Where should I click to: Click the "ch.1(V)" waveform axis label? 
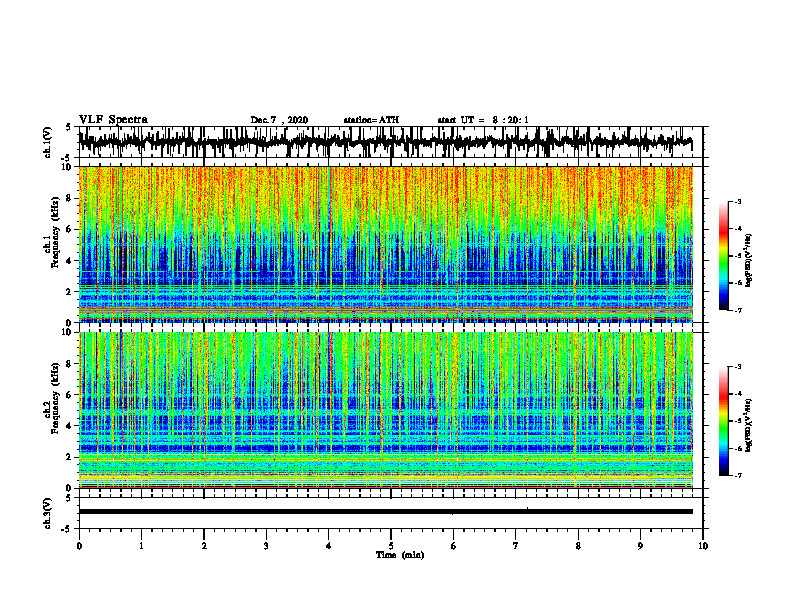coord(48,142)
